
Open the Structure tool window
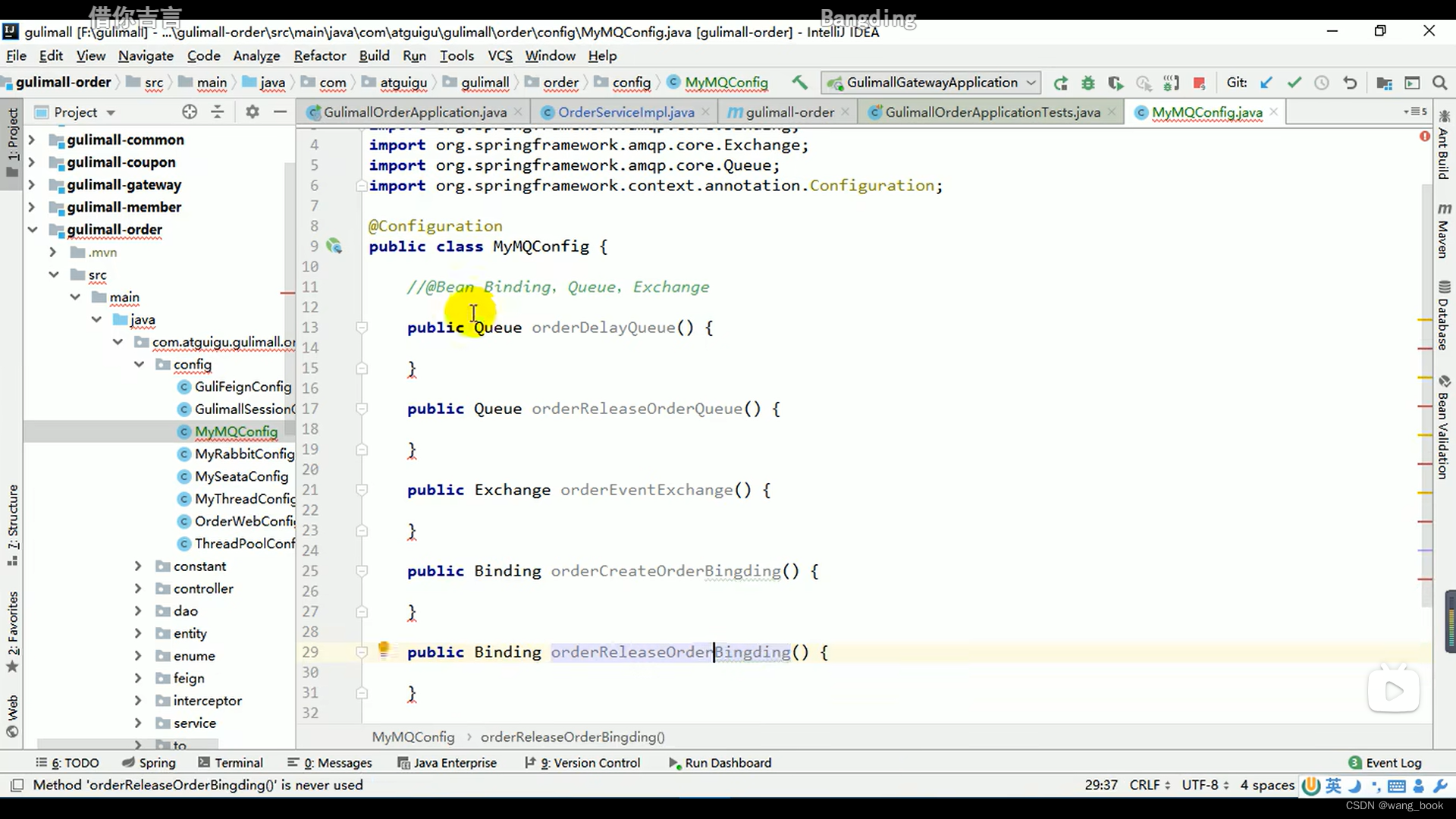[x=13, y=526]
